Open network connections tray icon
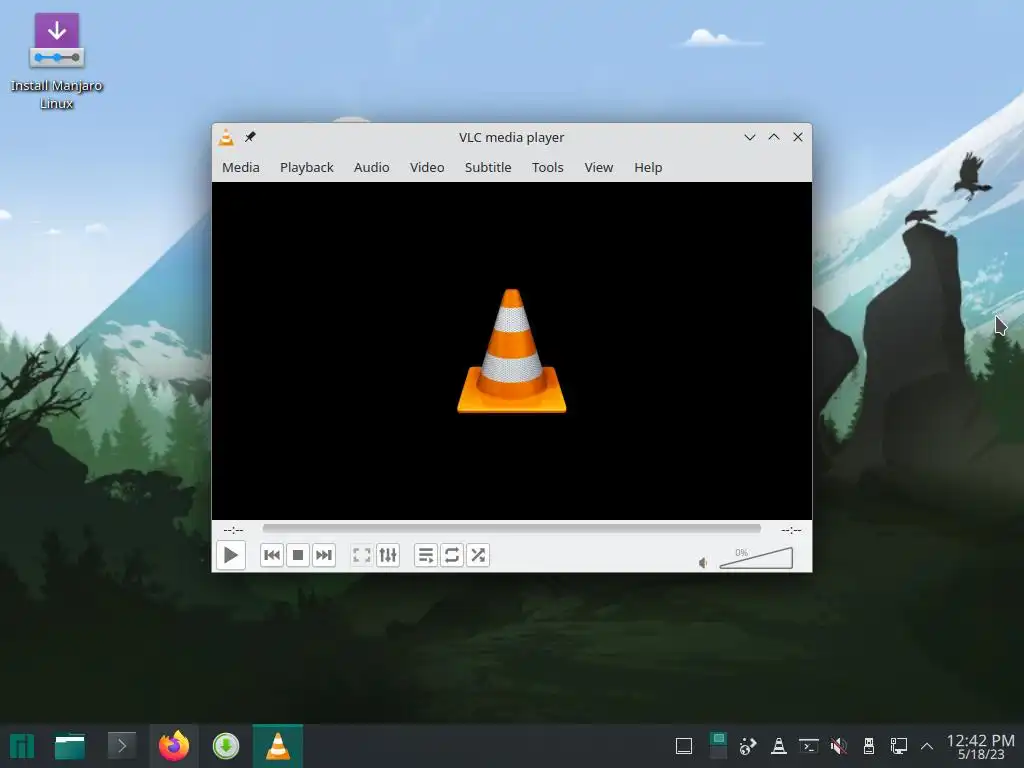The height and width of the screenshot is (768, 1024). 899,746
